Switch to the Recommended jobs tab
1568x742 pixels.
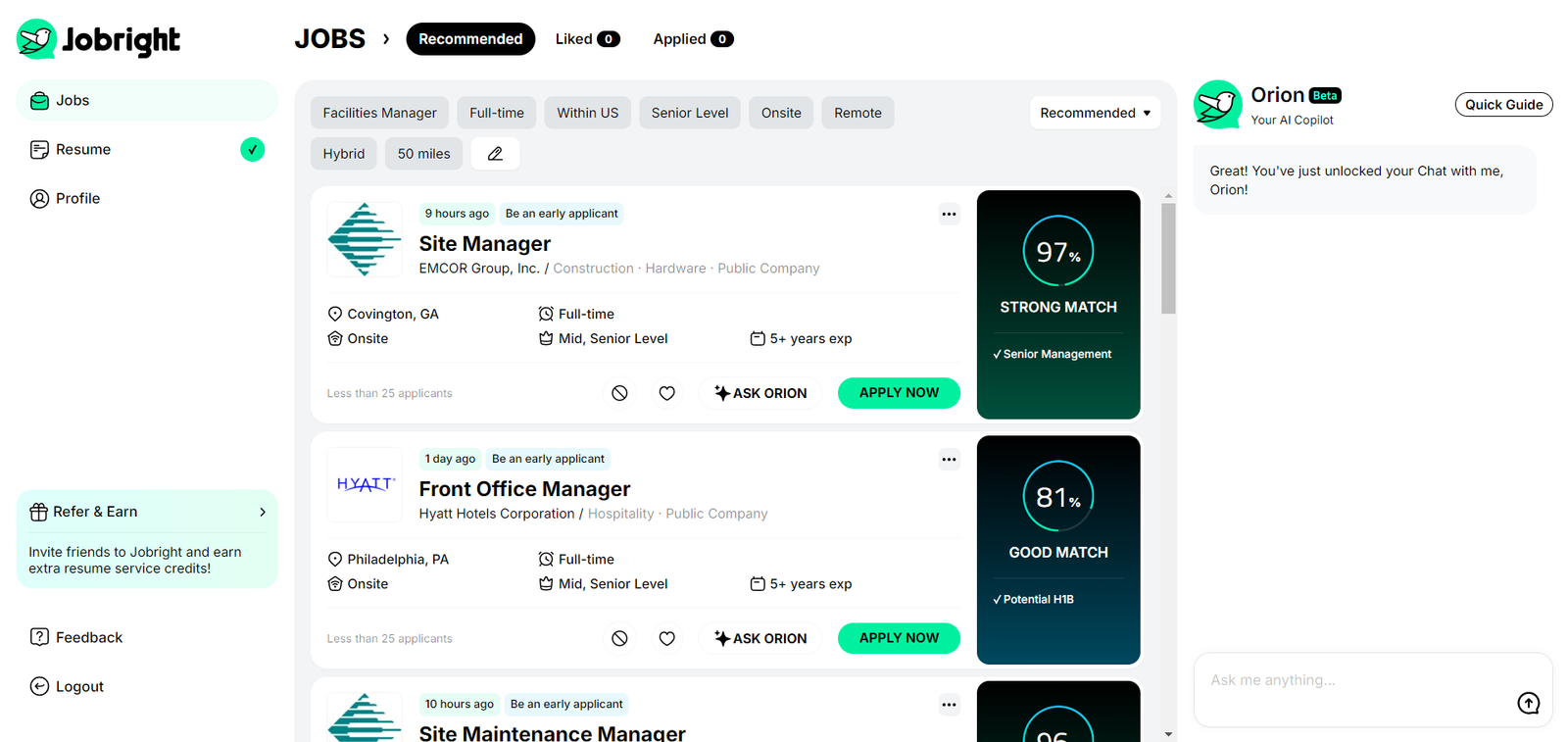470,39
